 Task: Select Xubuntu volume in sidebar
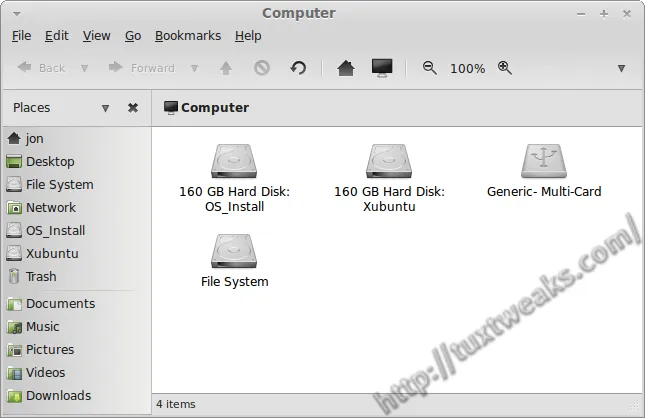[77, 254]
